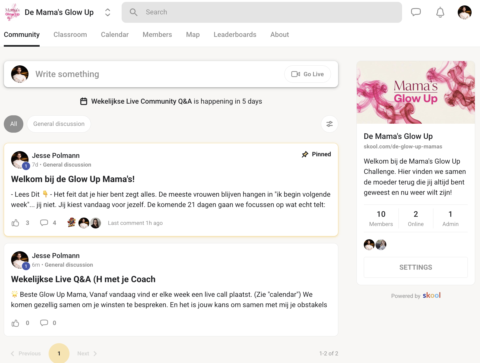Click the Pinned pin icon

(x=305, y=154)
